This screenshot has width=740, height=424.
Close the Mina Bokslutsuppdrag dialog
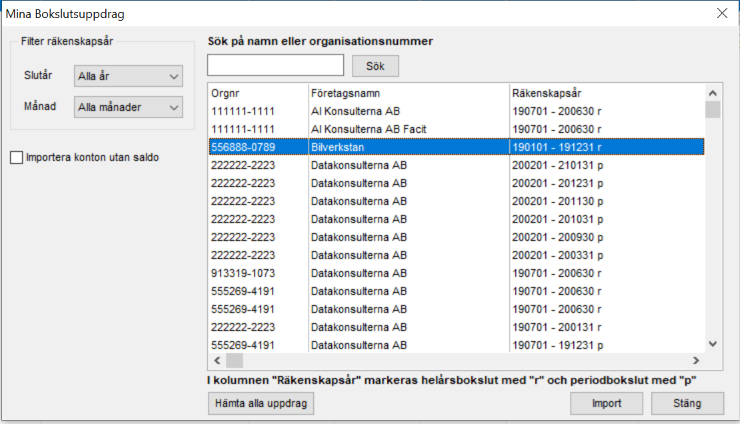722,13
